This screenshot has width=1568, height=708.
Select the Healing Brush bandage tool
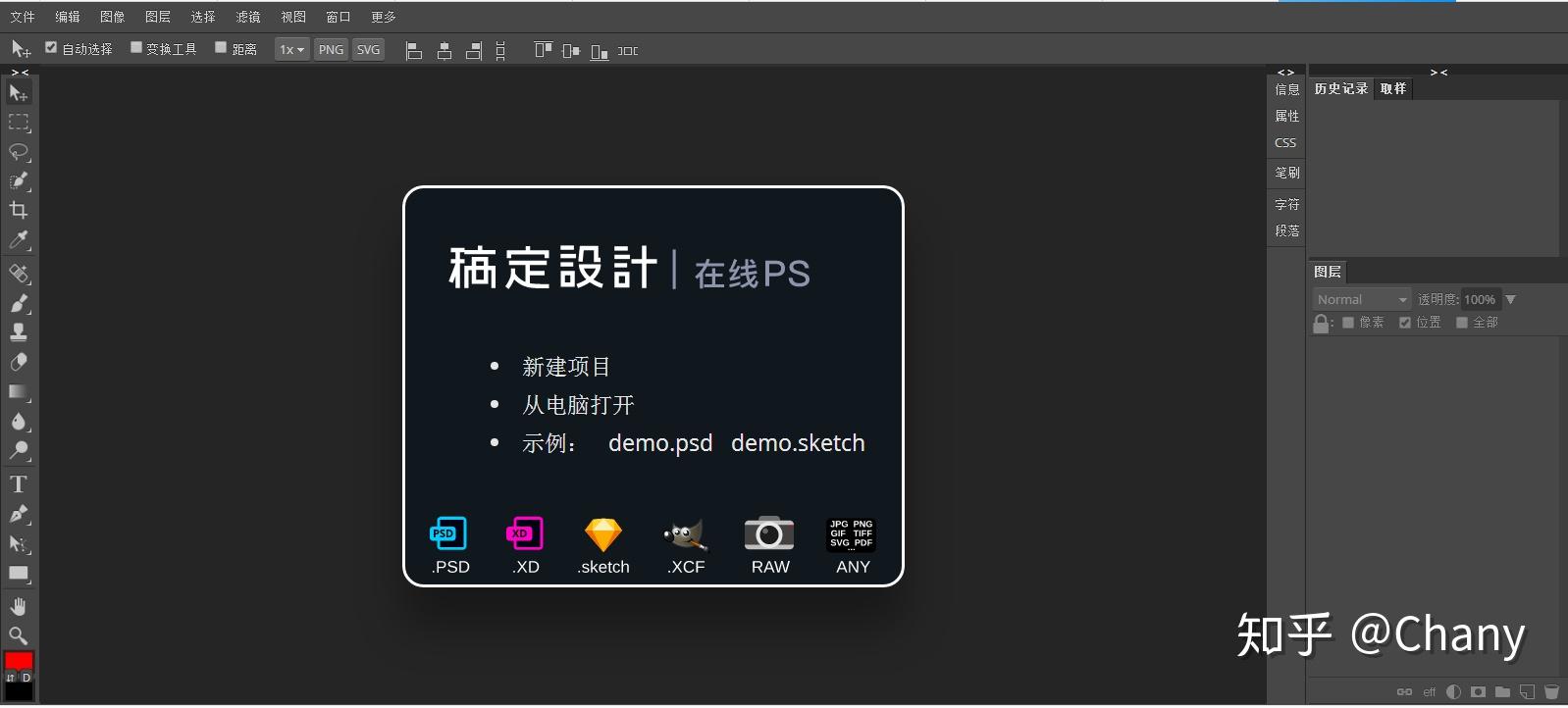tap(19, 274)
